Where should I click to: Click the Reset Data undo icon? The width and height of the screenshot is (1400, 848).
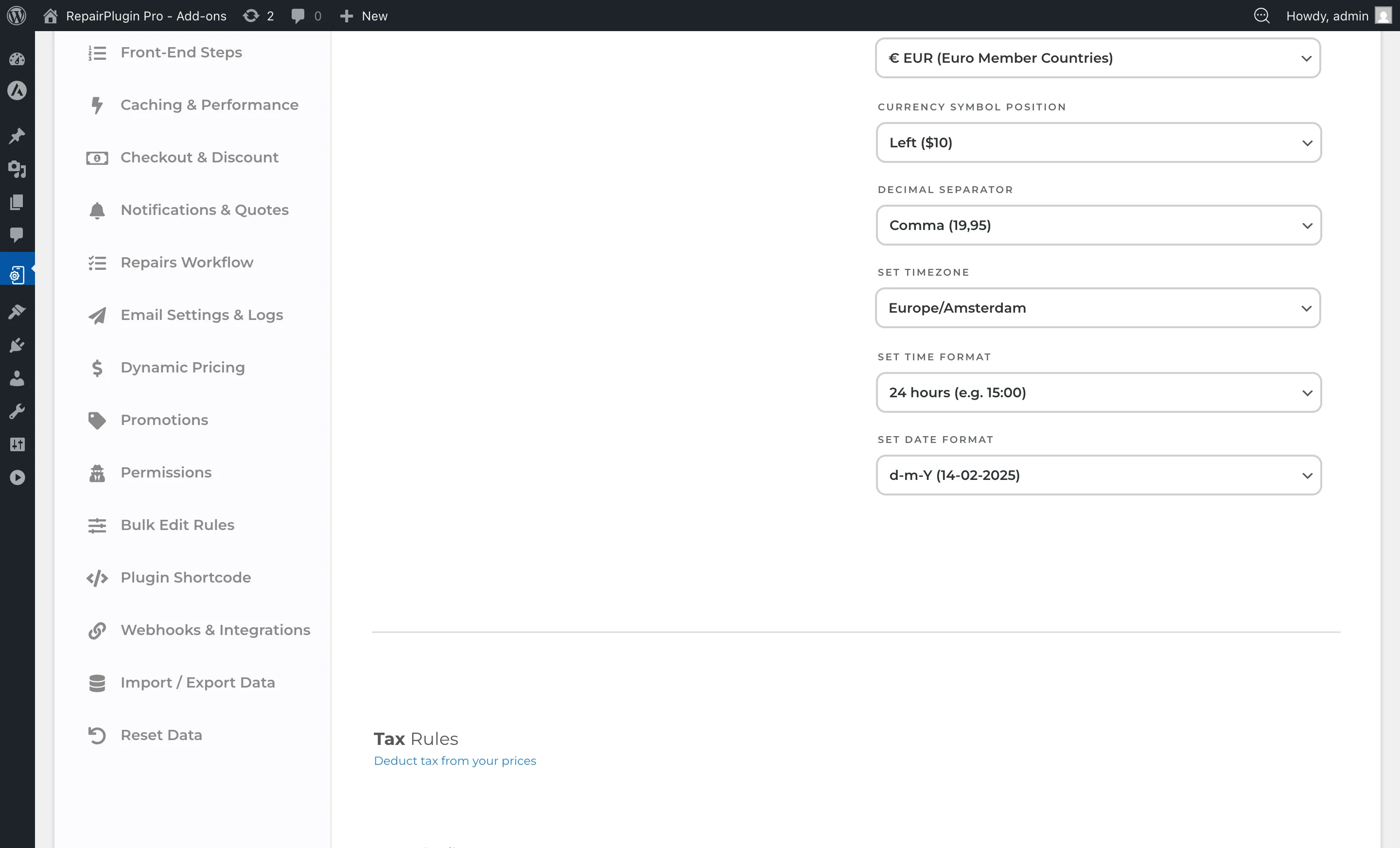coord(97,736)
